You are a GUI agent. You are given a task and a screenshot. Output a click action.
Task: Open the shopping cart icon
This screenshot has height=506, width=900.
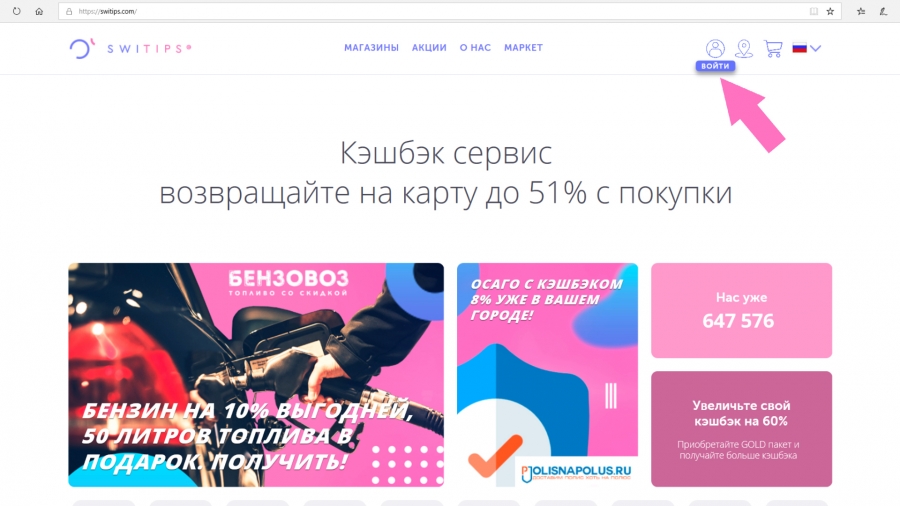pos(773,48)
